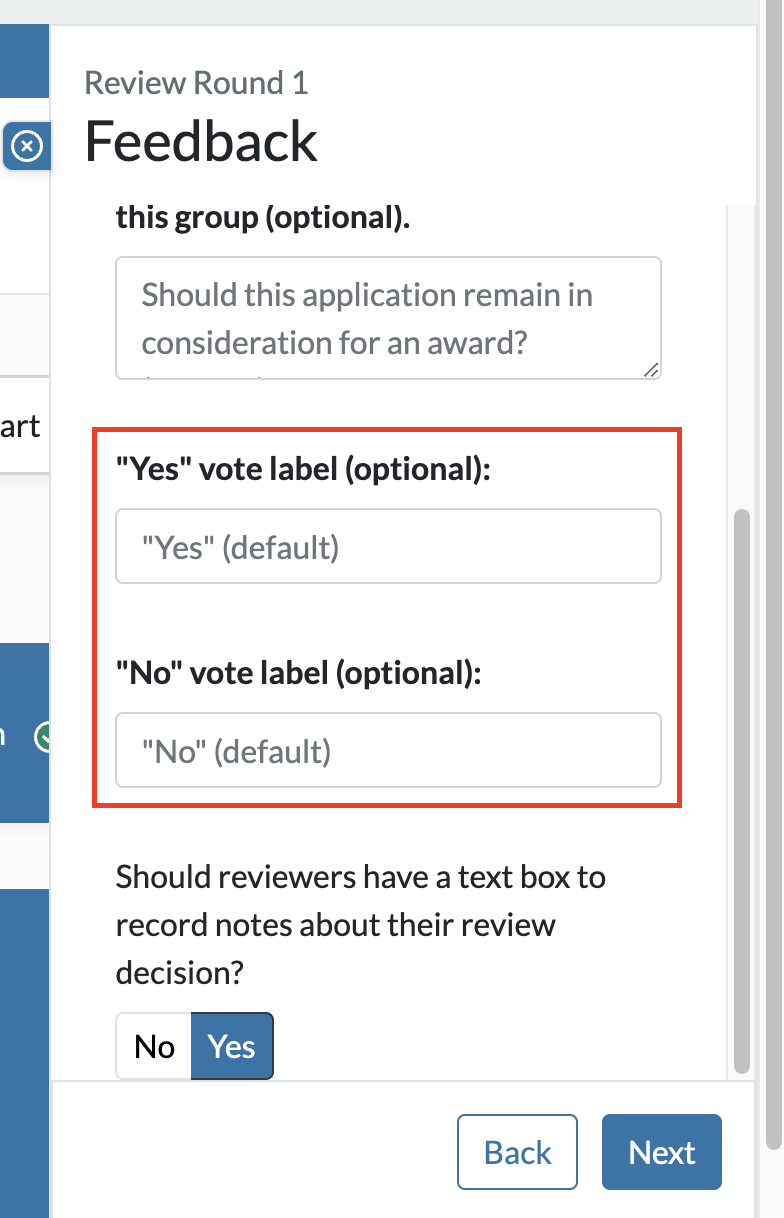The image size is (784, 1218).
Task: Click the circled X icon on left sidebar
Action: tap(27, 146)
